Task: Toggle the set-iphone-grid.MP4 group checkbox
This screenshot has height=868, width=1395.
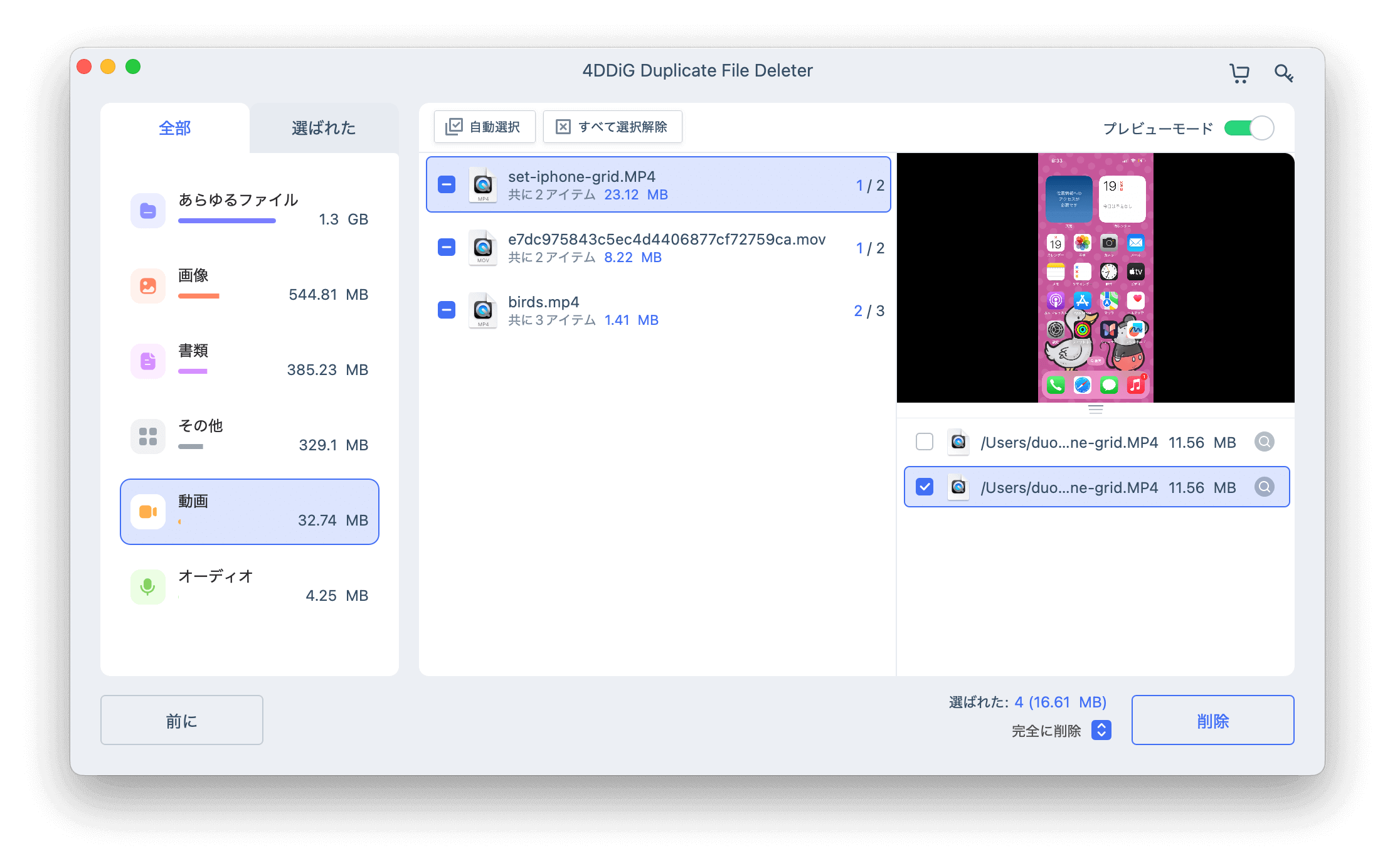Action: 447,185
